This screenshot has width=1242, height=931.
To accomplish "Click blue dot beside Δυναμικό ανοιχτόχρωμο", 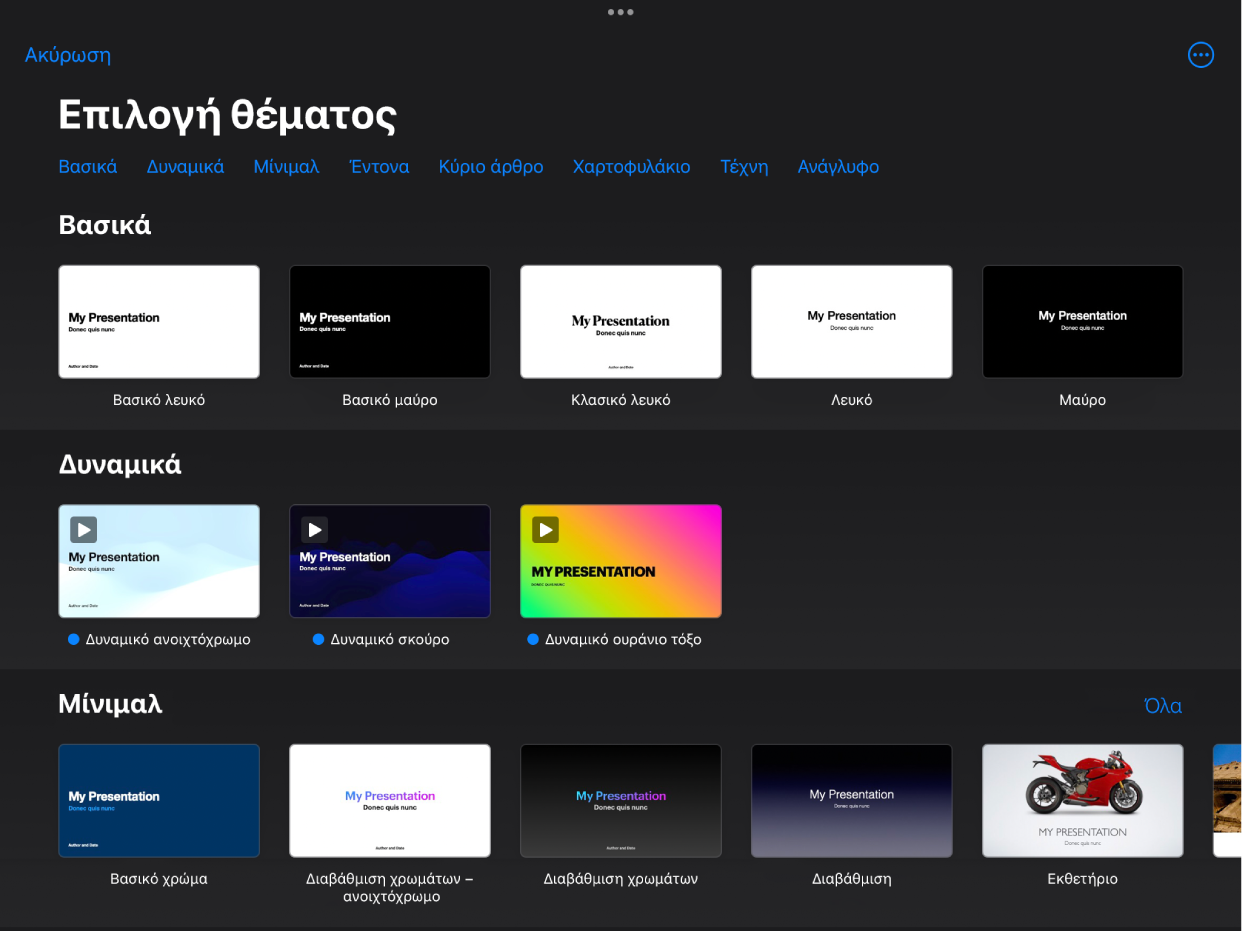I will (x=74, y=639).
